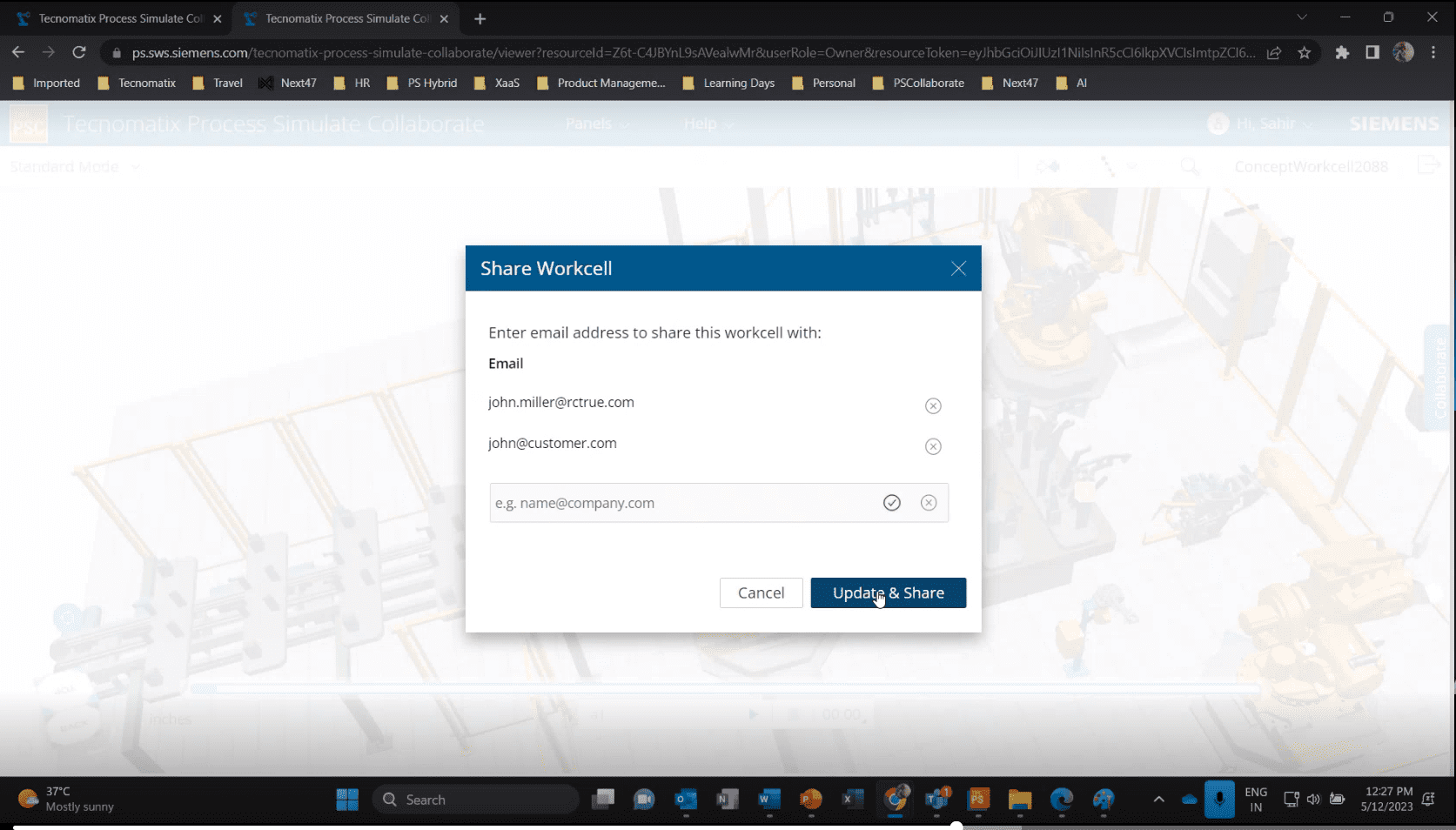Confirm email entry with checkmark icon
Image resolution: width=1456 pixels, height=830 pixels.
tap(891, 503)
